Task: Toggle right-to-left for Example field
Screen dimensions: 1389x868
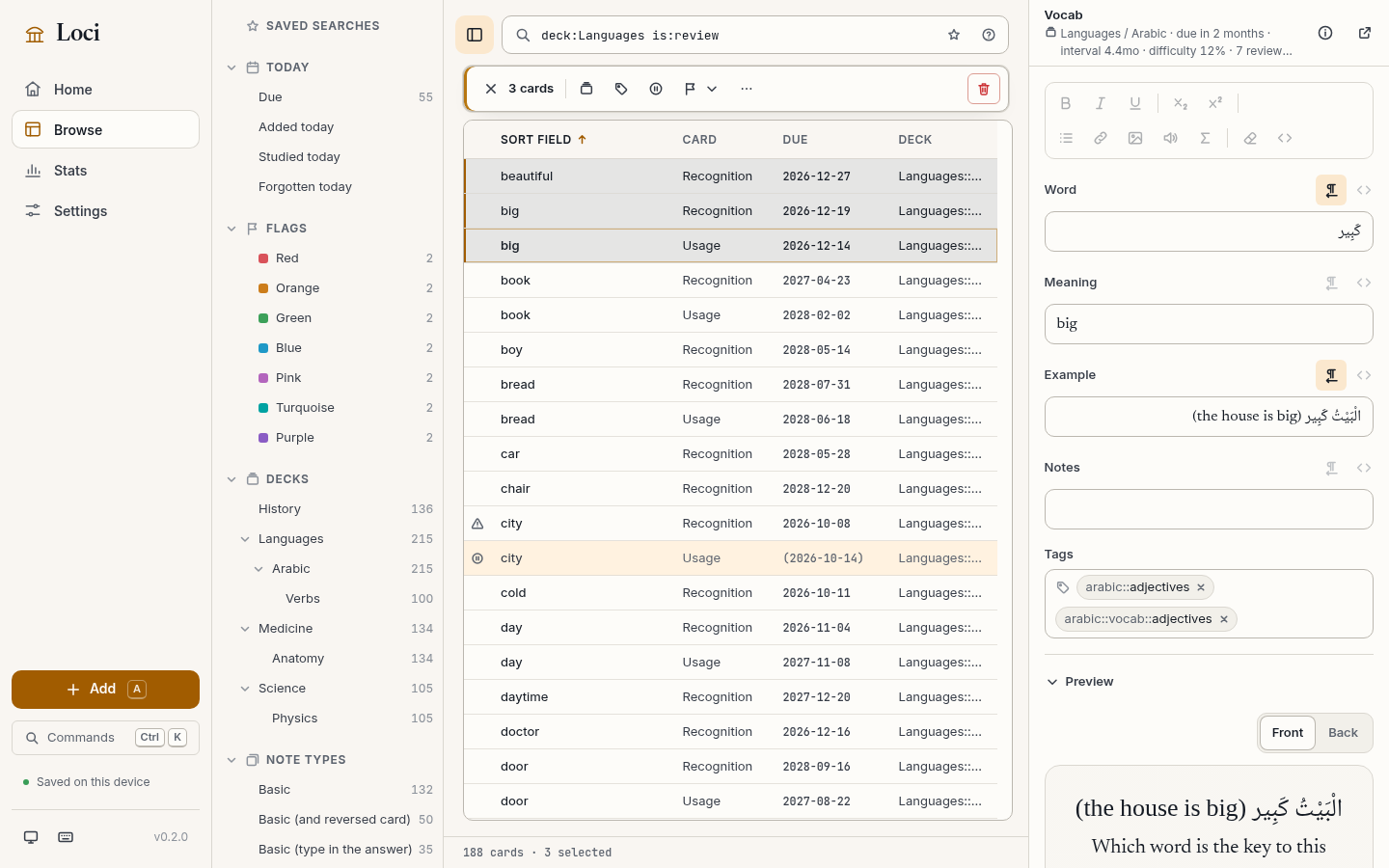Action: coord(1331,375)
